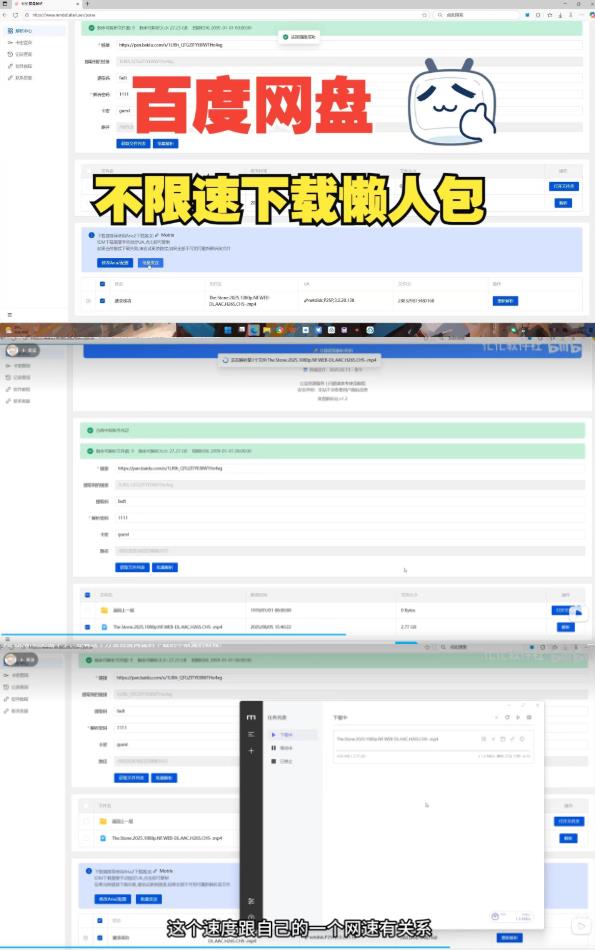Expand The.Stone.2025 result row in the top frame

pyautogui.click(x=88, y=301)
